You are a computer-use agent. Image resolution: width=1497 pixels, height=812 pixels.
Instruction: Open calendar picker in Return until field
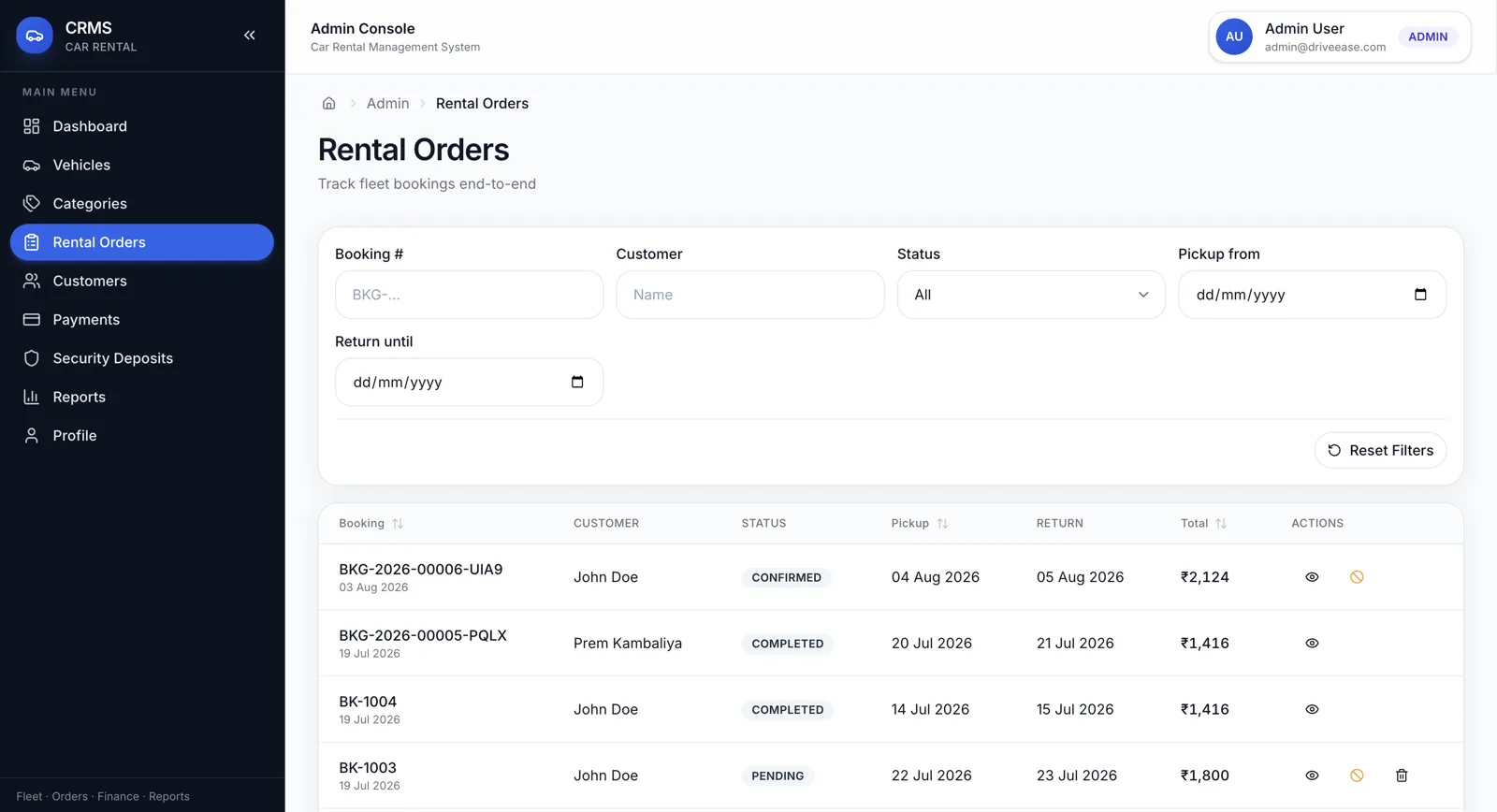tap(577, 382)
